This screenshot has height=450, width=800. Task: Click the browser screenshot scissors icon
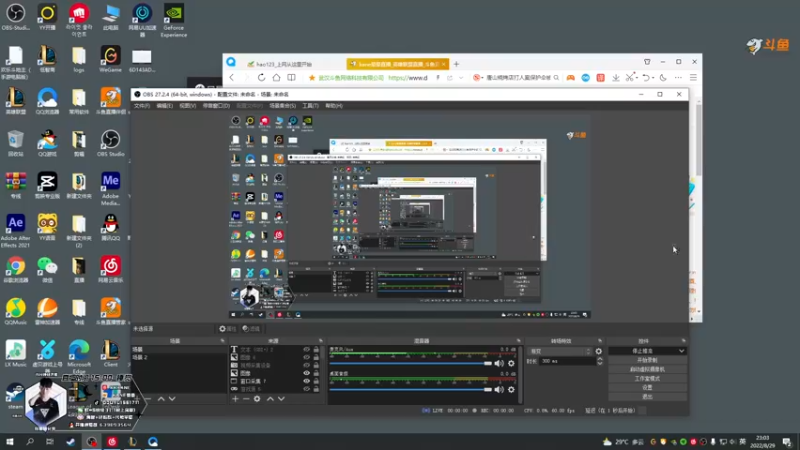[x=630, y=78]
